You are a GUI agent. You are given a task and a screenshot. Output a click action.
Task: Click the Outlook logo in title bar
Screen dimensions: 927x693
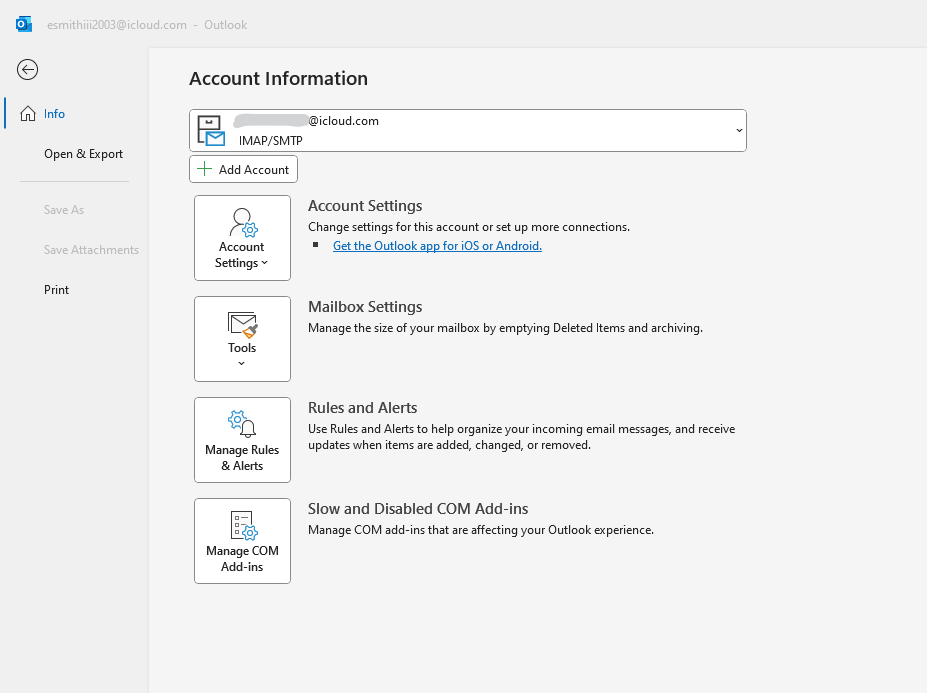24,25
